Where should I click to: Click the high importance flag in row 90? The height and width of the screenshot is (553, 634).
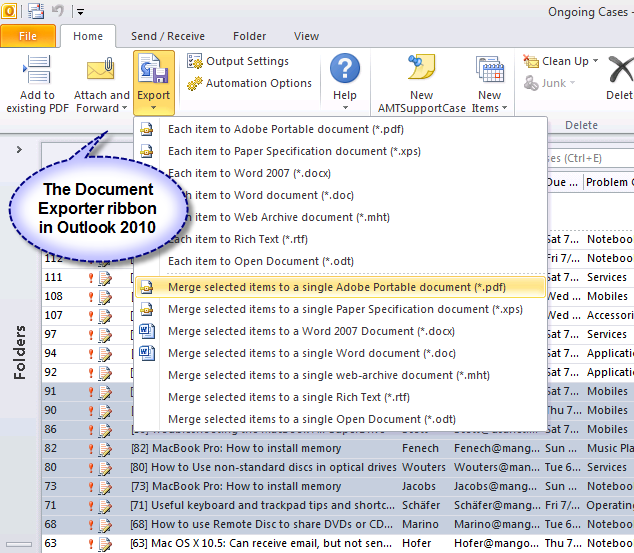pyautogui.click(x=91, y=411)
